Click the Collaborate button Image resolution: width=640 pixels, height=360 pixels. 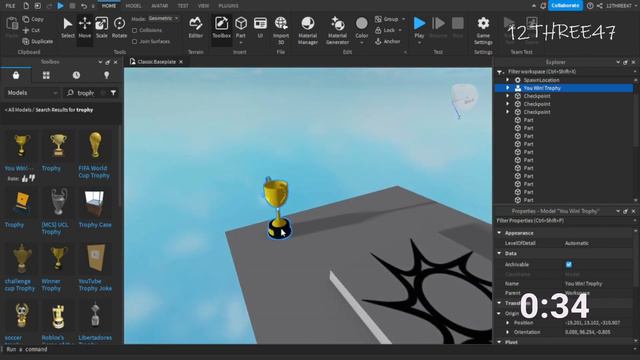565,6
